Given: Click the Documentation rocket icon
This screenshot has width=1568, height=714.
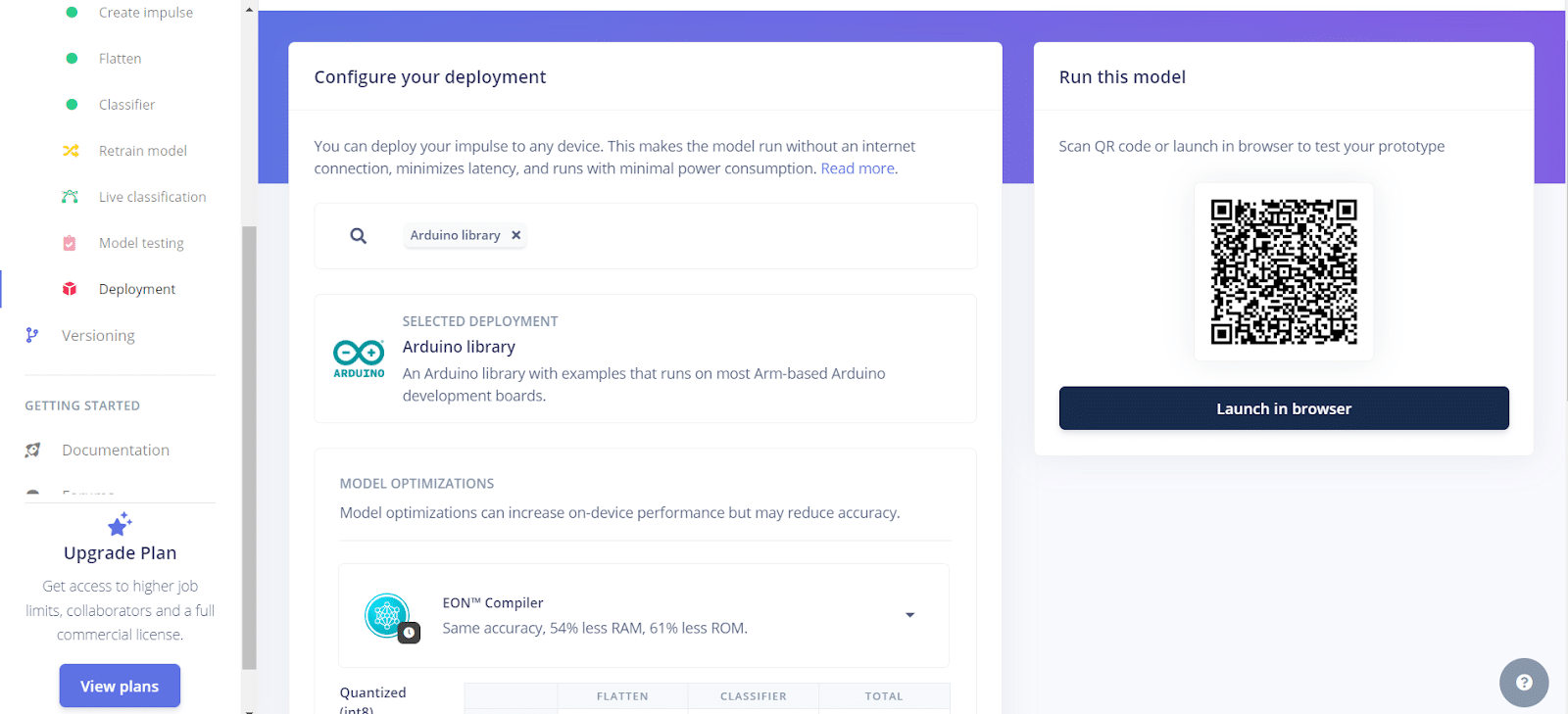Looking at the screenshot, I should pyautogui.click(x=32, y=450).
